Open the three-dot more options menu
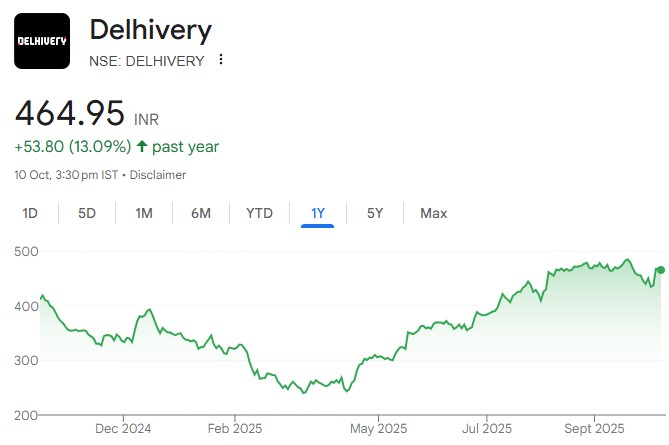This screenshot has height=445, width=669. pyautogui.click(x=221, y=60)
